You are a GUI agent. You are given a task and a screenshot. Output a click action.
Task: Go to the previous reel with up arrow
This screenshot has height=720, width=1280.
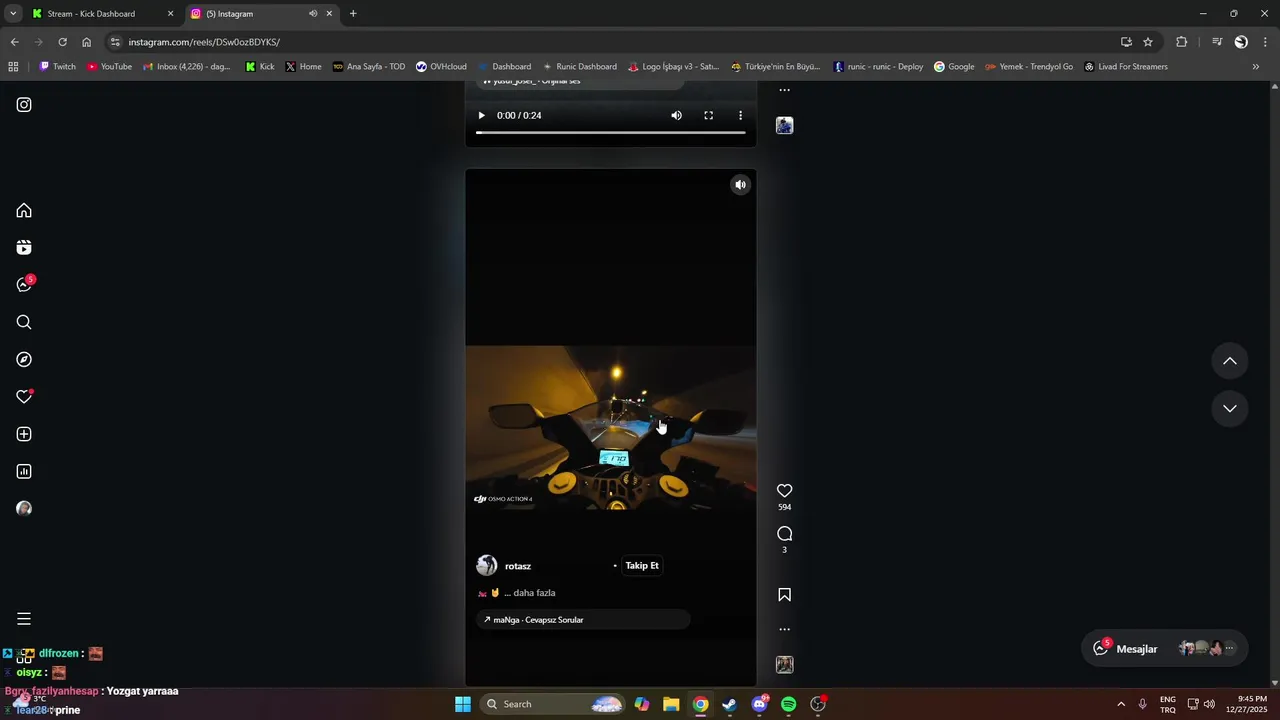(x=1230, y=361)
